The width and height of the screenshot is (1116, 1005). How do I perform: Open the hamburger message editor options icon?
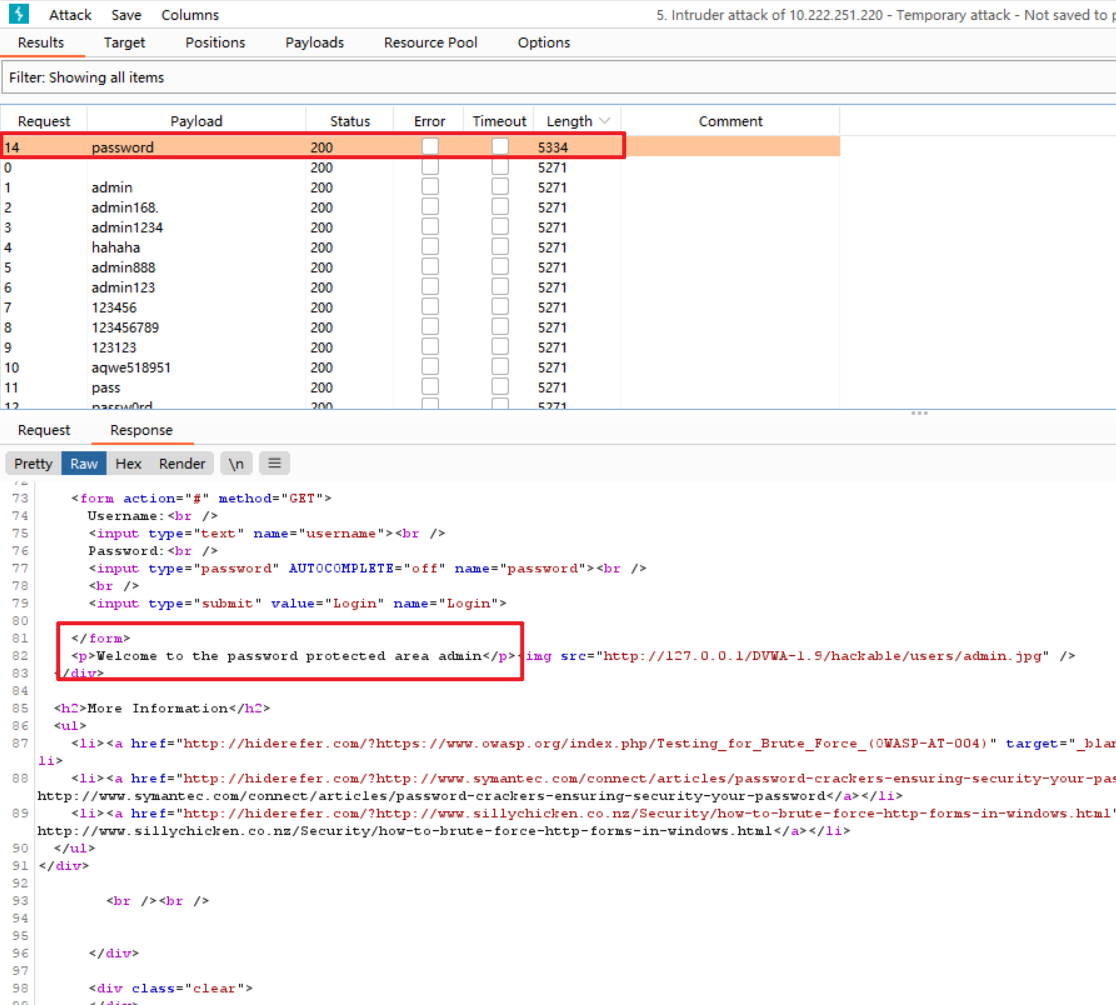tap(275, 463)
